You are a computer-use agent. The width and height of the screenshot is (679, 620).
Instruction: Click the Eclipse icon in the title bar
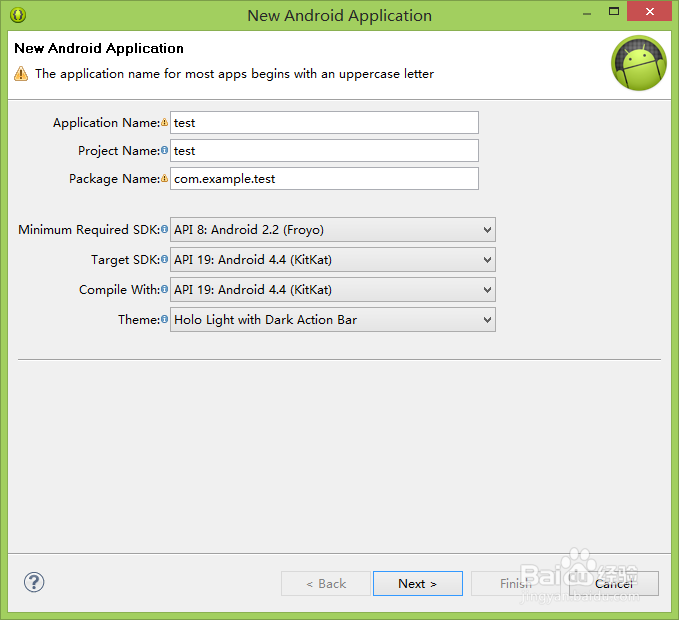(18, 15)
